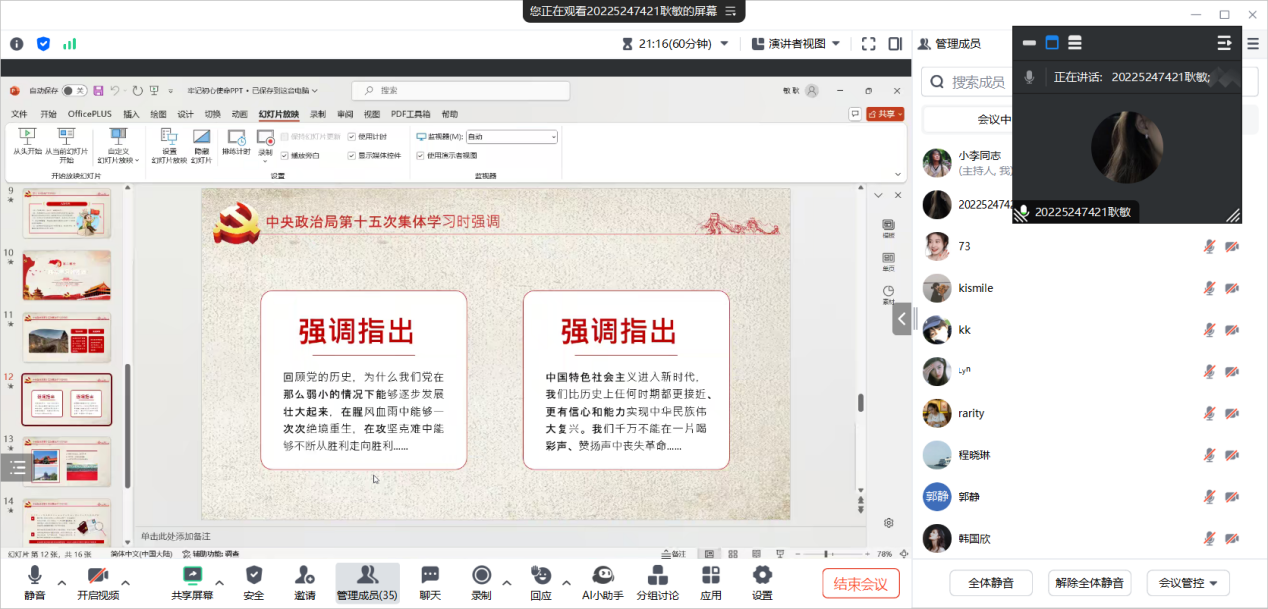Start recording with the 录制 icon
1268x609 pixels.
481,576
